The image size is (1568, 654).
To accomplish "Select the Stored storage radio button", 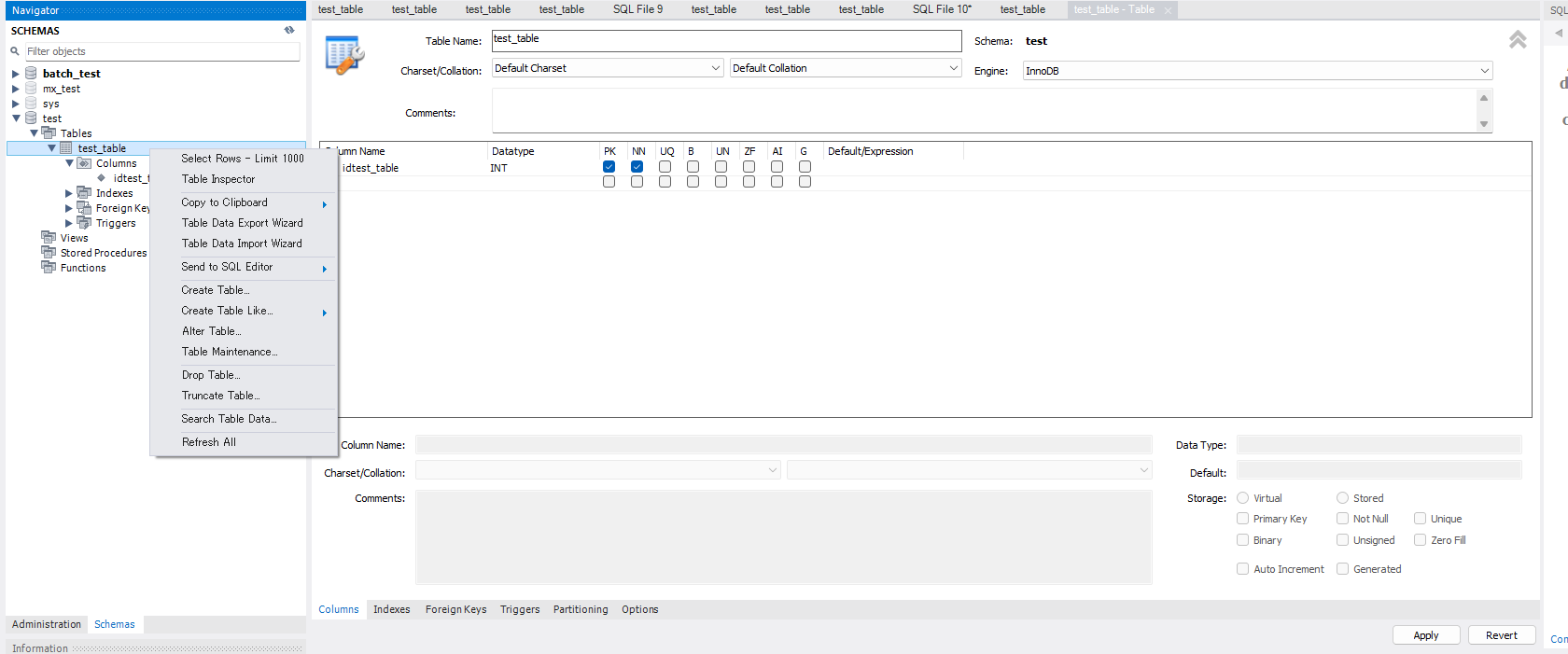I will point(1342,498).
